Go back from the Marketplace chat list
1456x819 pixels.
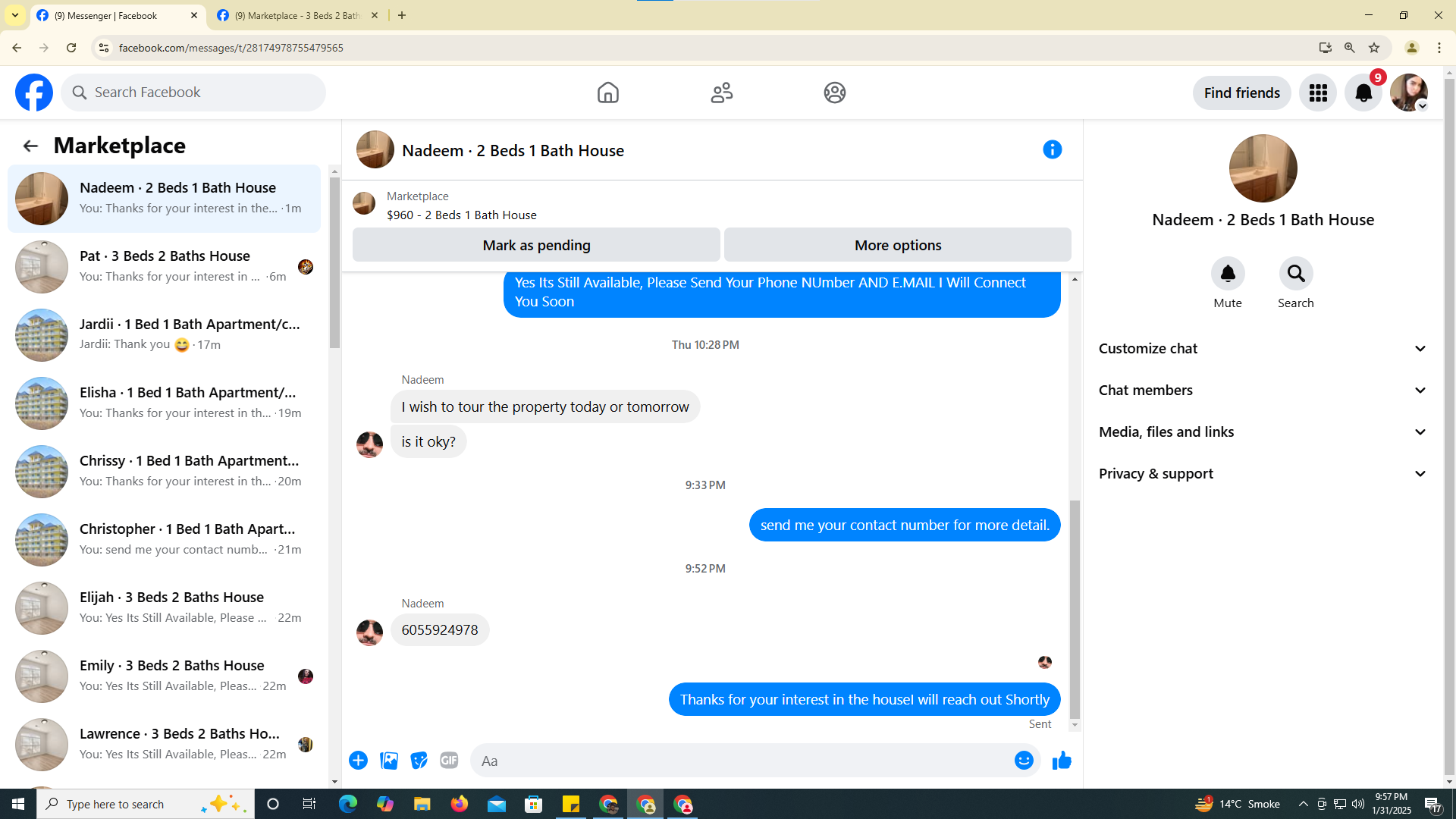(x=30, y=146)
